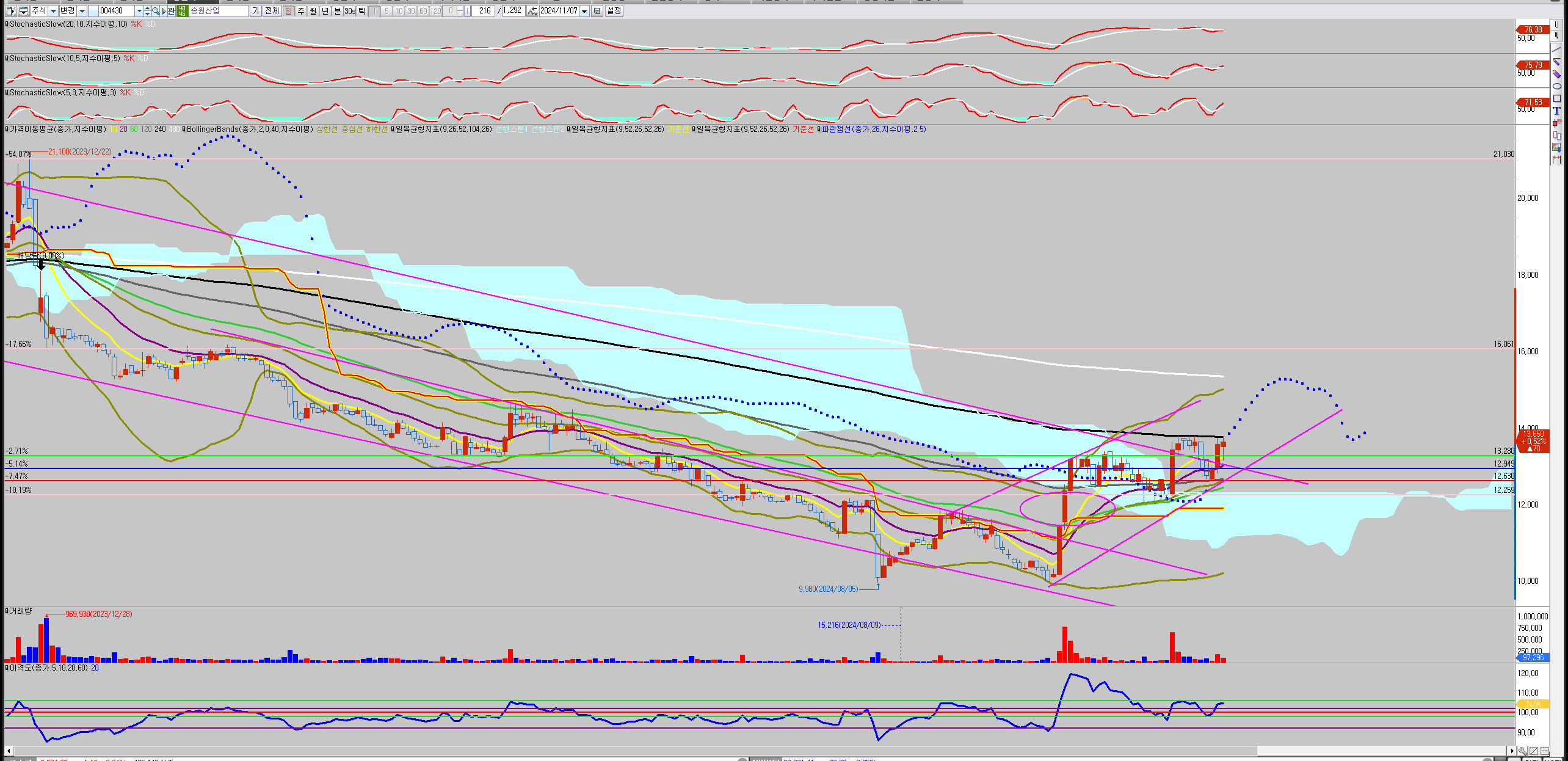Click the horizontal scrollbar left arrow

pyautogui.click(x=9, y=751)
